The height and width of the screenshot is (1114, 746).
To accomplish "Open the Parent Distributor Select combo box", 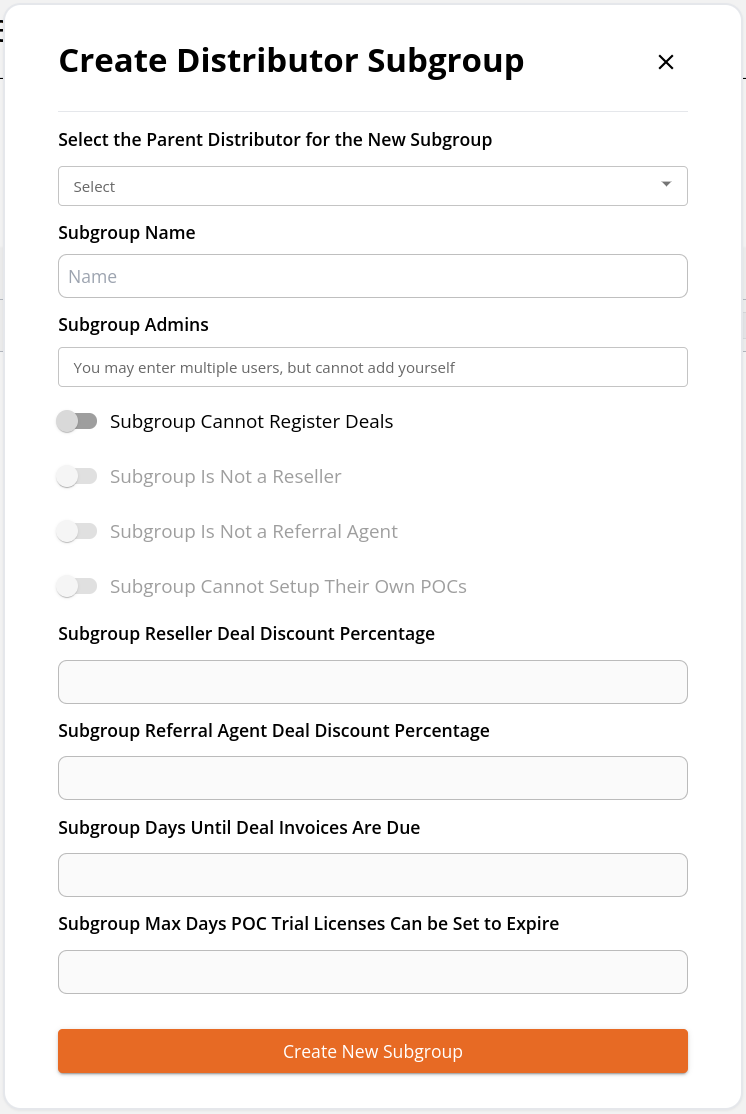I will 372,186.
